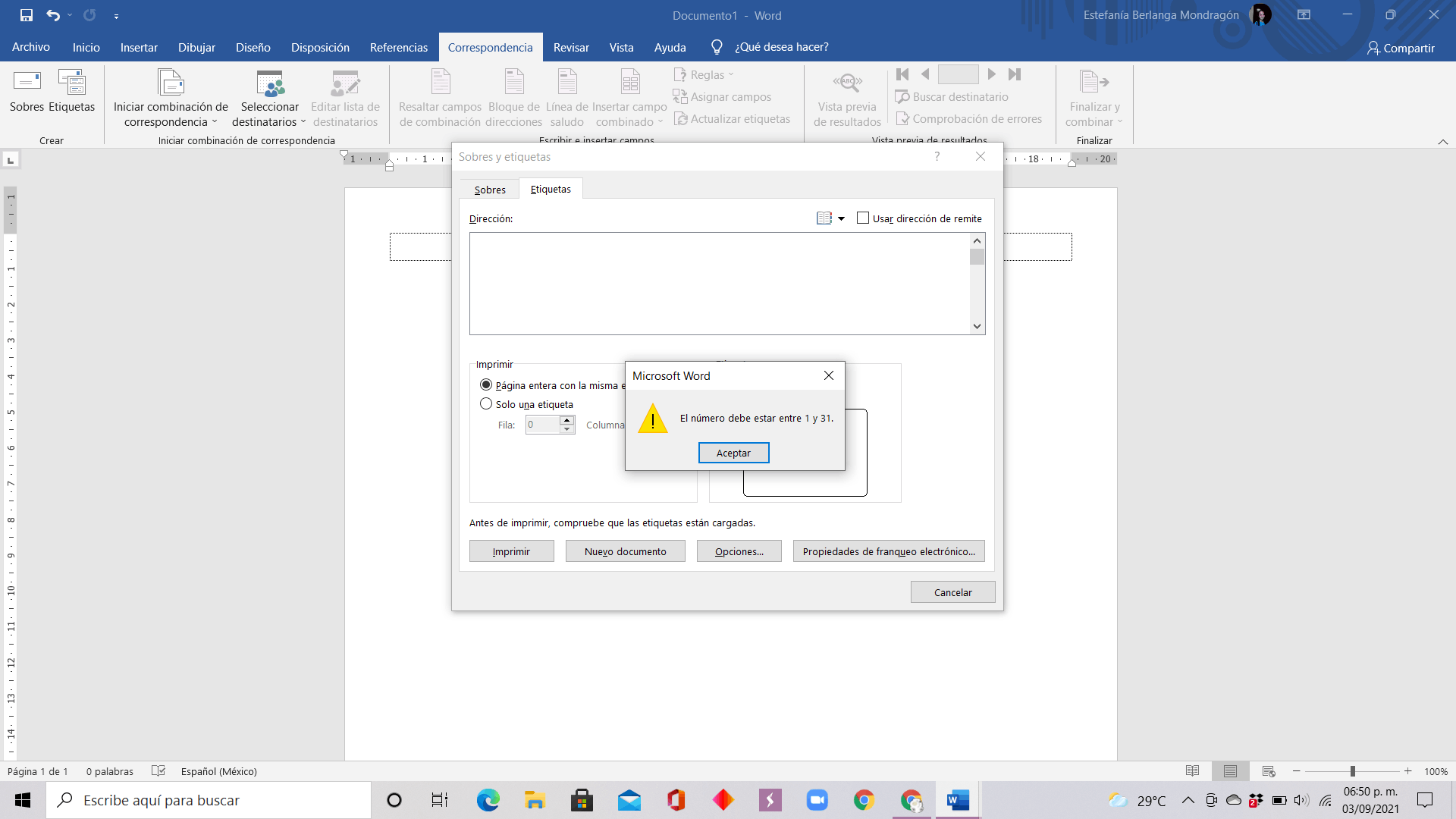1456x819 pixels.
Task: Expand the address book dropdown arrow
Action: click(x=841, y=219)
